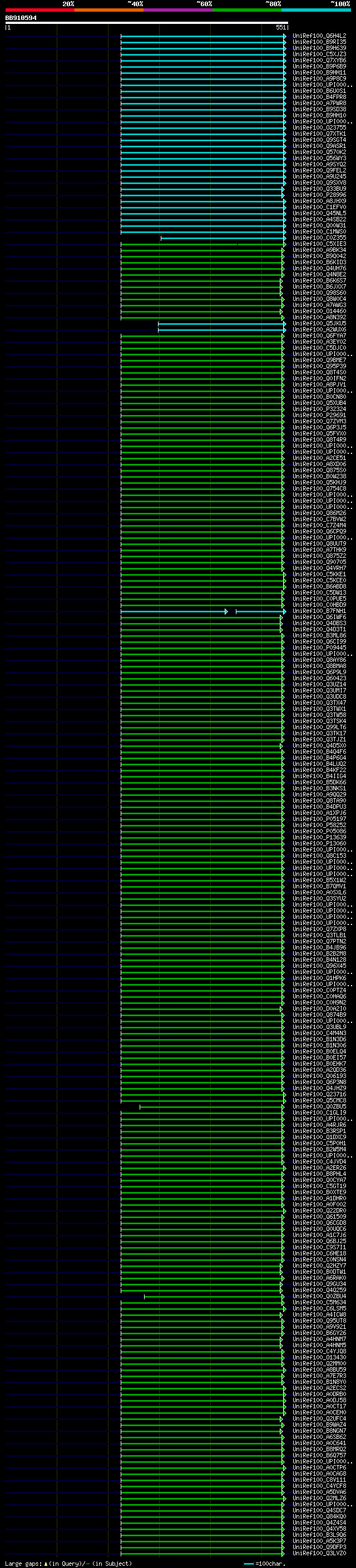Click hit label UniRef100_C5KKE1
The image size is (356, 1568).
tap(319, 574)
